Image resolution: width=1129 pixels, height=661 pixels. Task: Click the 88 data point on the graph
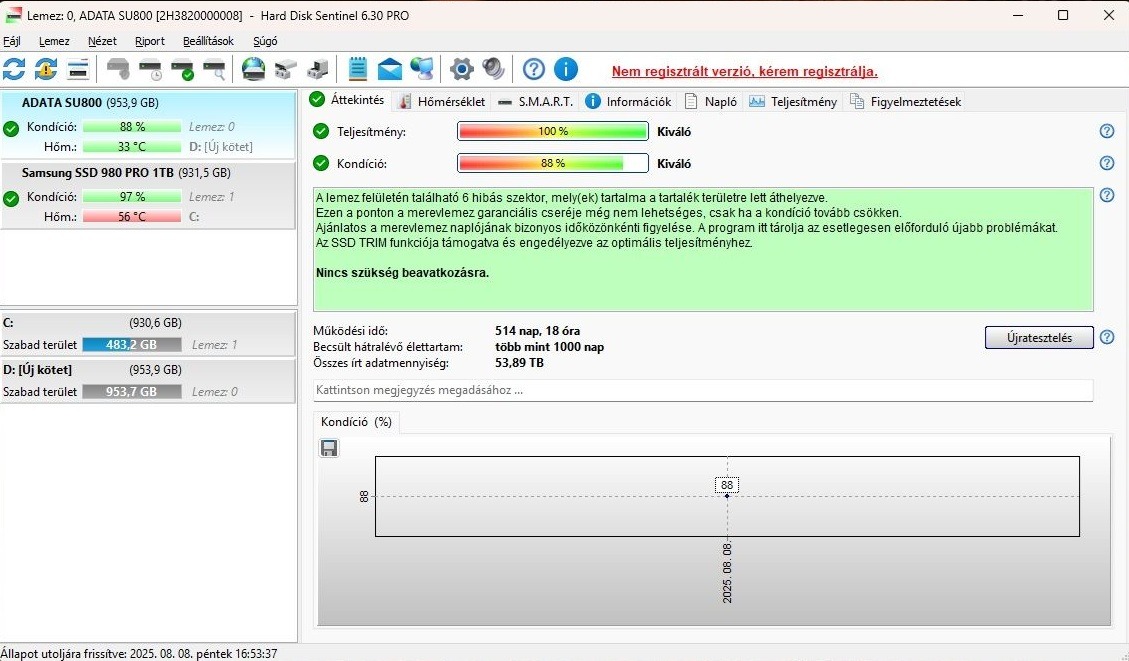727,495
